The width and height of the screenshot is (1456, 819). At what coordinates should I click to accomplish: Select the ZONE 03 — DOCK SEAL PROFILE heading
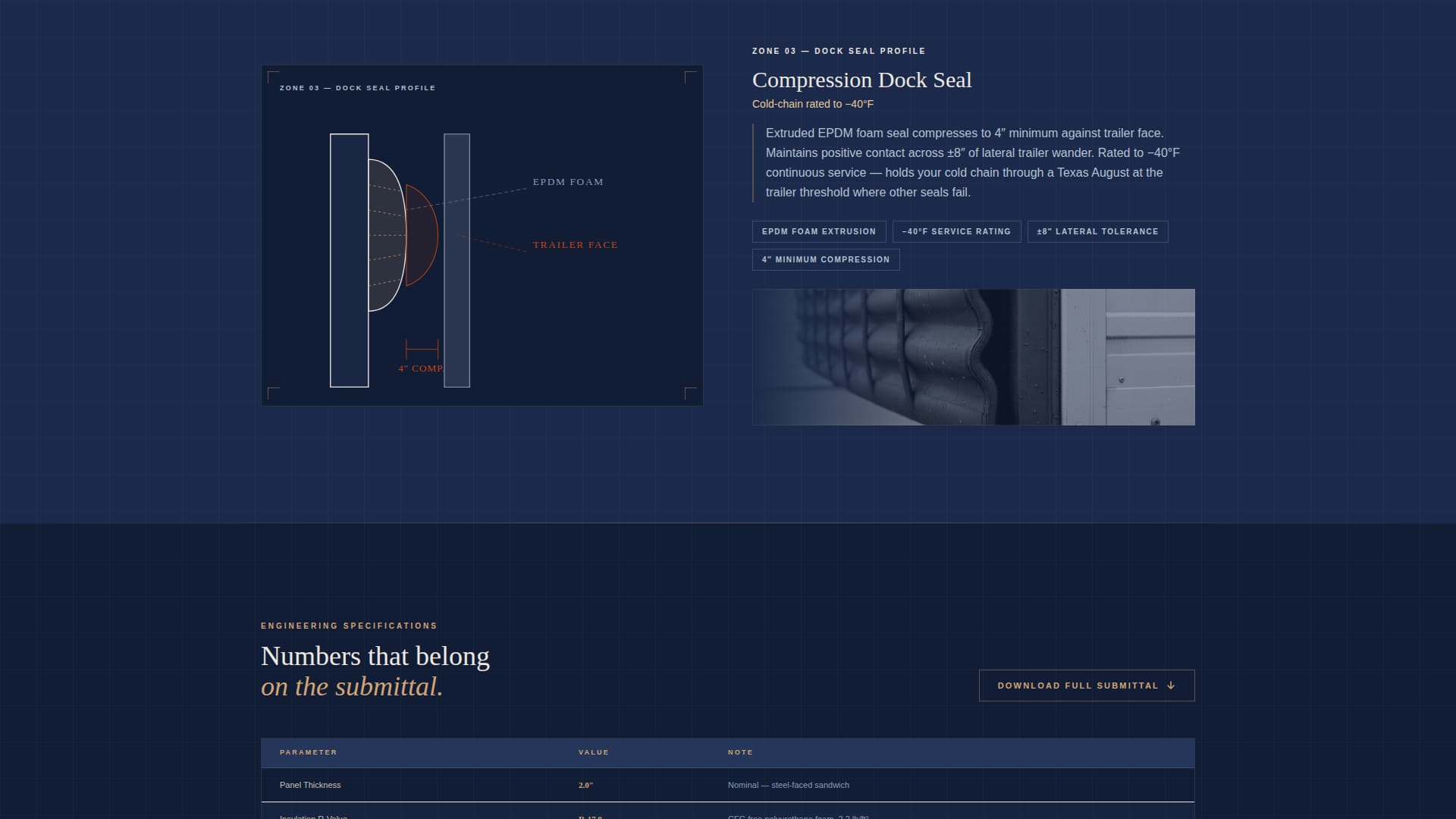838,51
